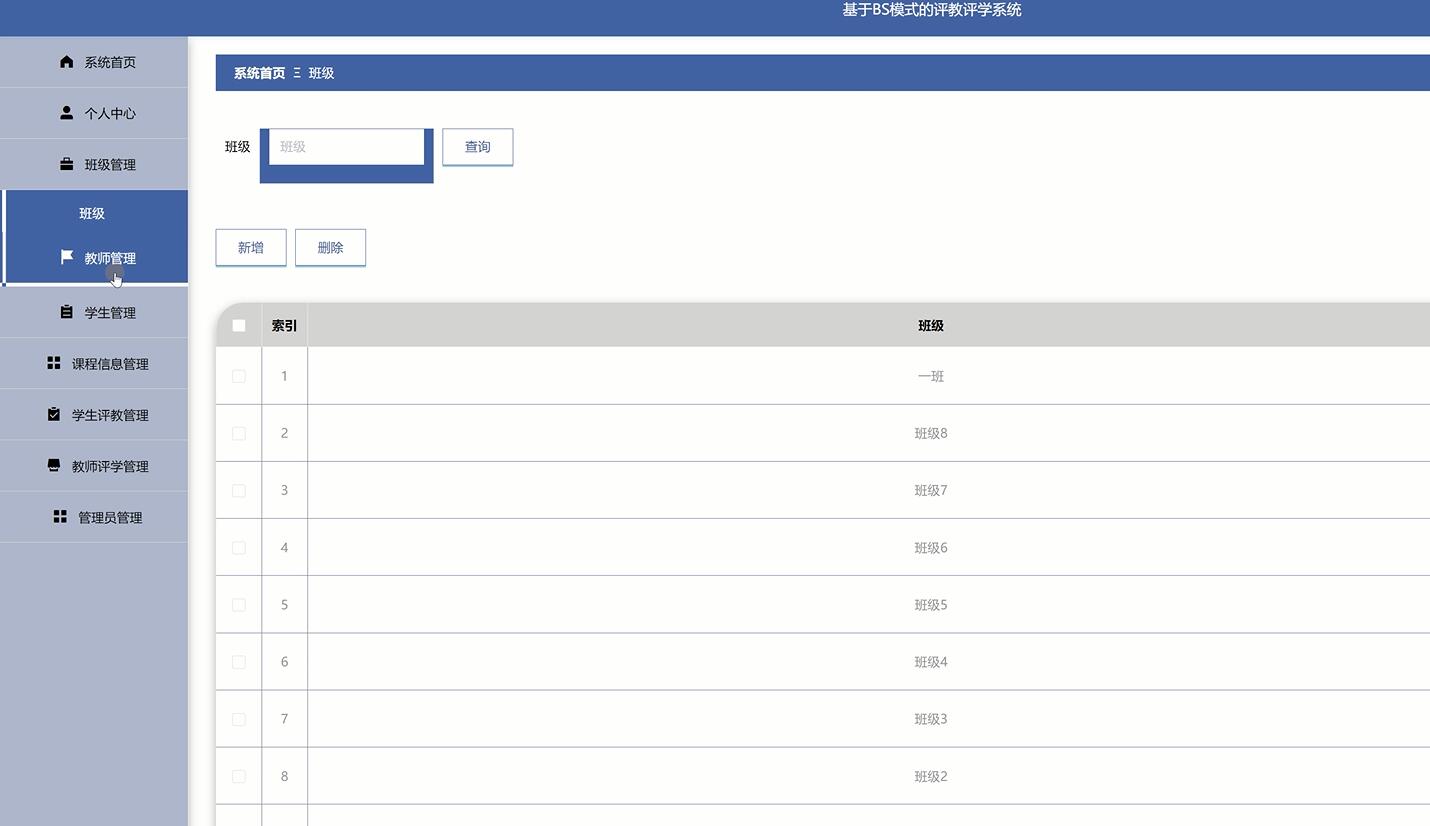Click the grid icon beside 管理员管理
1430x826 pixels.
click(60, 516)
